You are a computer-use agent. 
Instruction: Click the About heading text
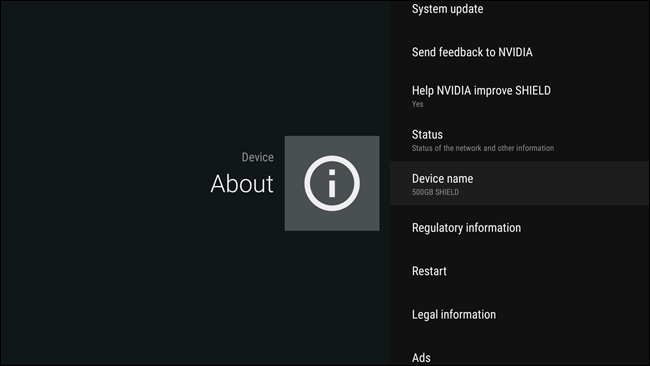(x=242, y=183)
